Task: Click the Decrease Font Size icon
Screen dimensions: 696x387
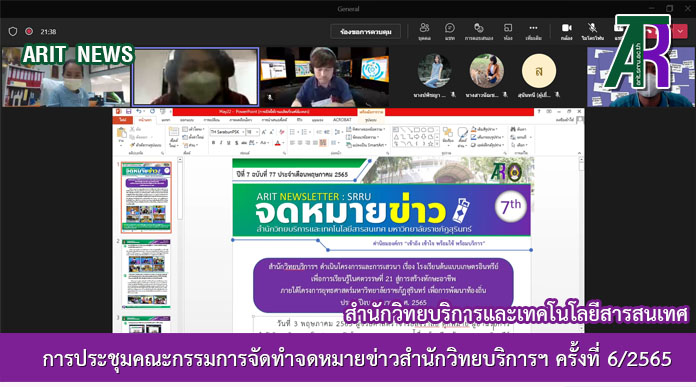Action: pos(272,132)
